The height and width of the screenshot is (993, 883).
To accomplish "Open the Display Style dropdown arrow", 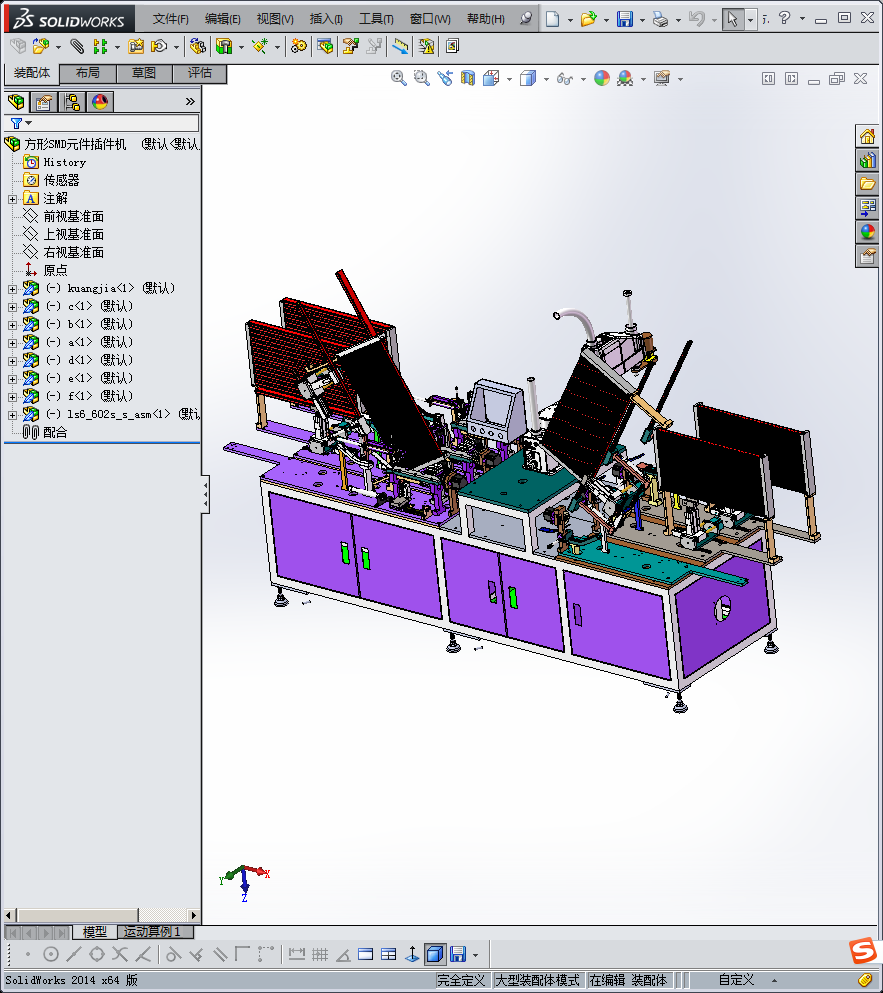I will [546, 79].
